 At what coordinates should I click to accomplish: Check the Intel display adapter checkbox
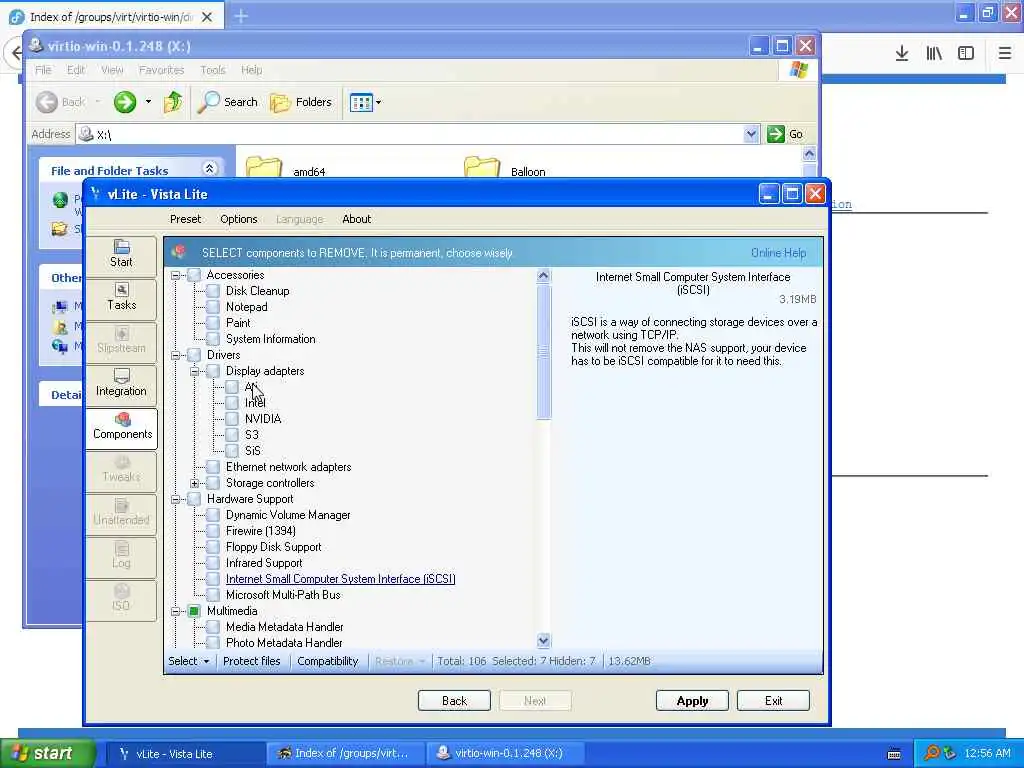click(x=232, y=403)
